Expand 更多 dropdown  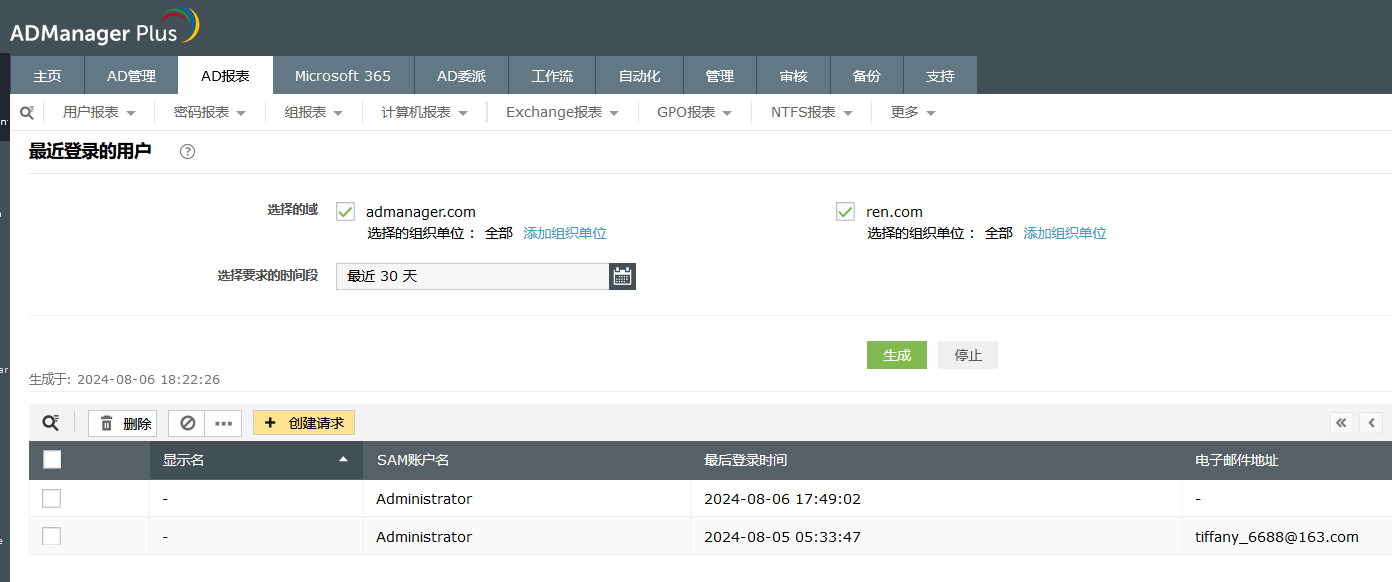913,112
